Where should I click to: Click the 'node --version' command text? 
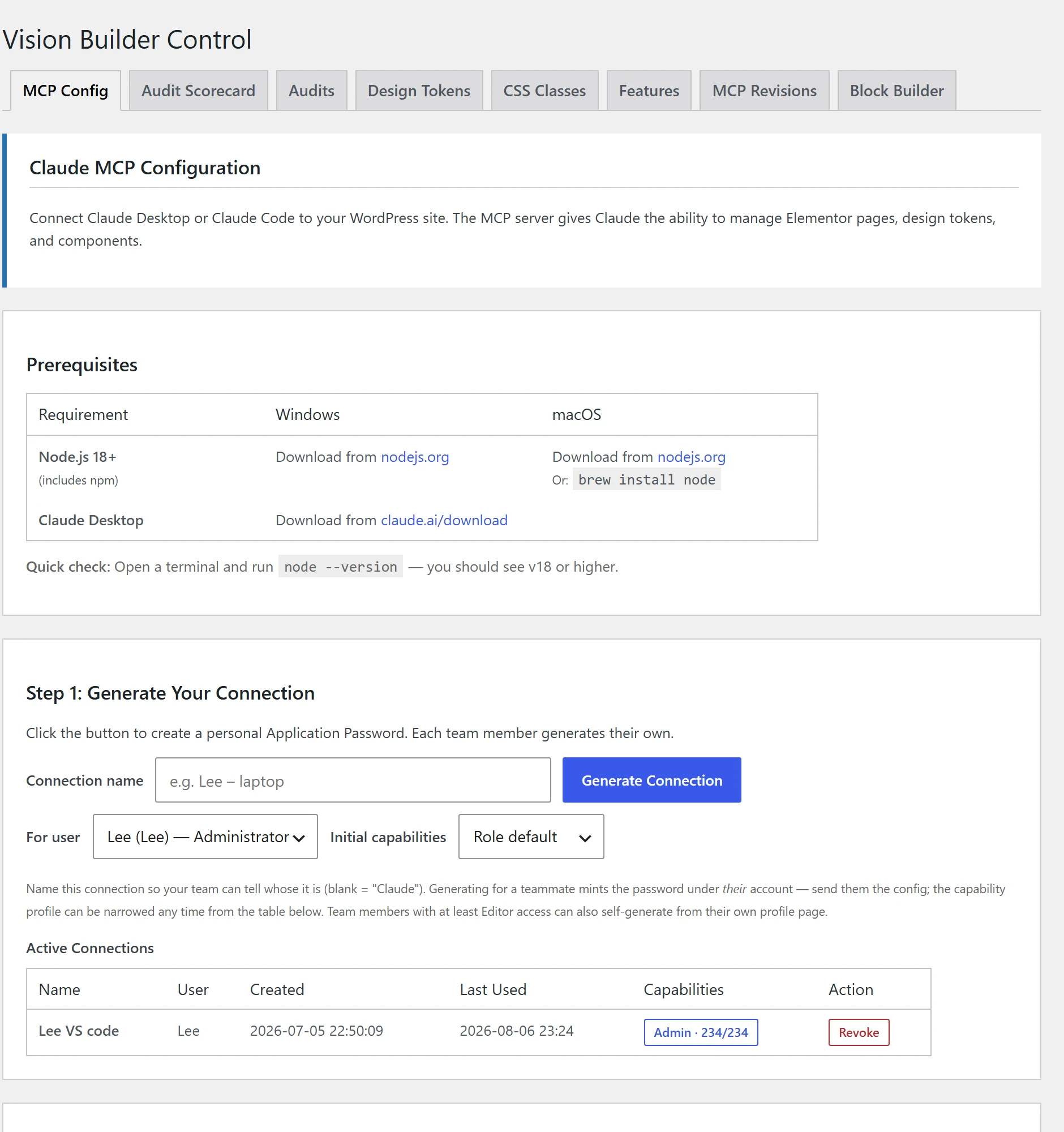point(341,567)
